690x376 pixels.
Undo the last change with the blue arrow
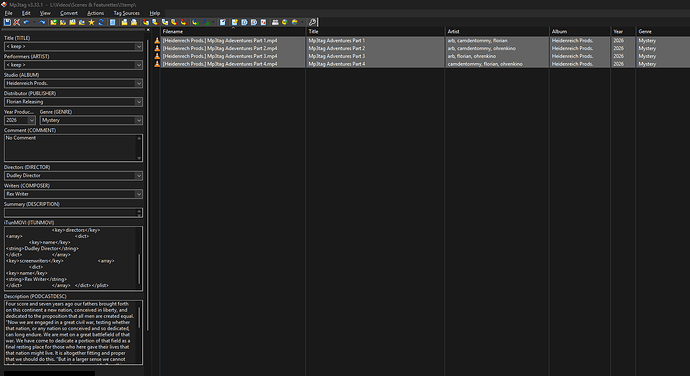26,22
